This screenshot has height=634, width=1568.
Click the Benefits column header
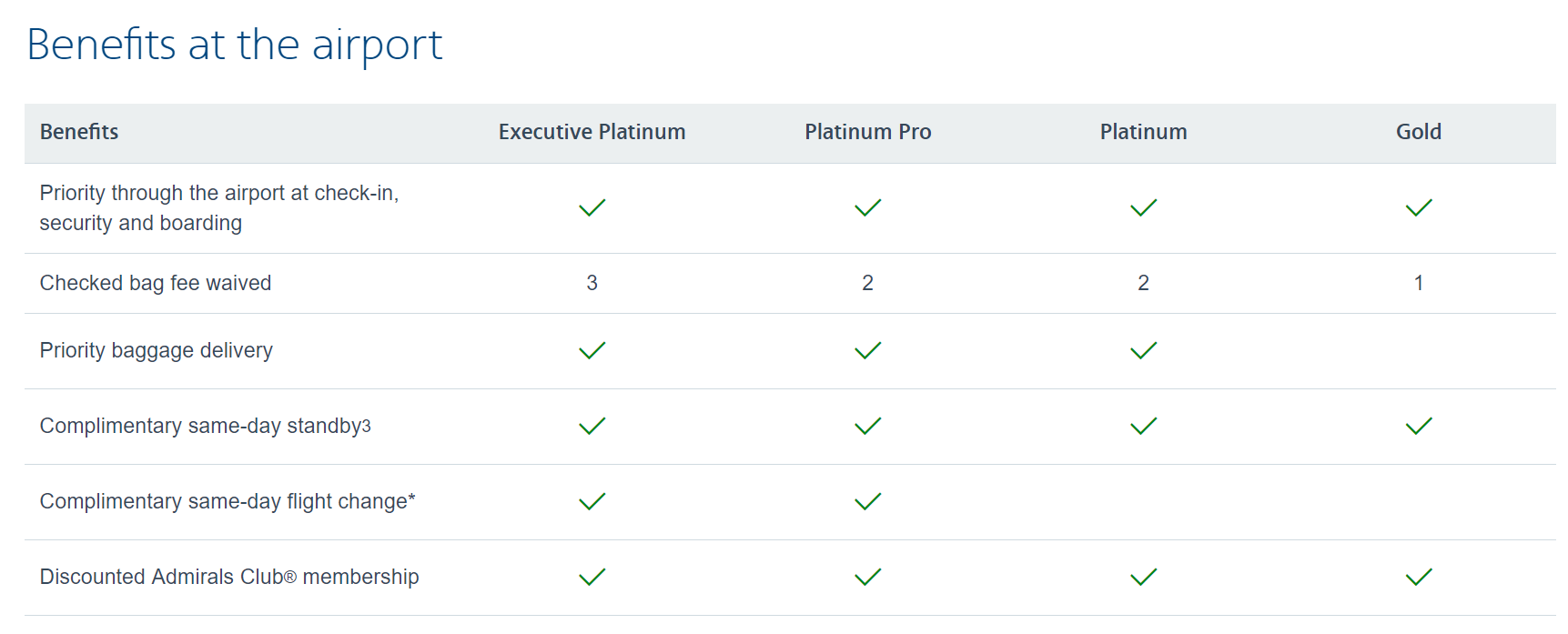(79, 132)
